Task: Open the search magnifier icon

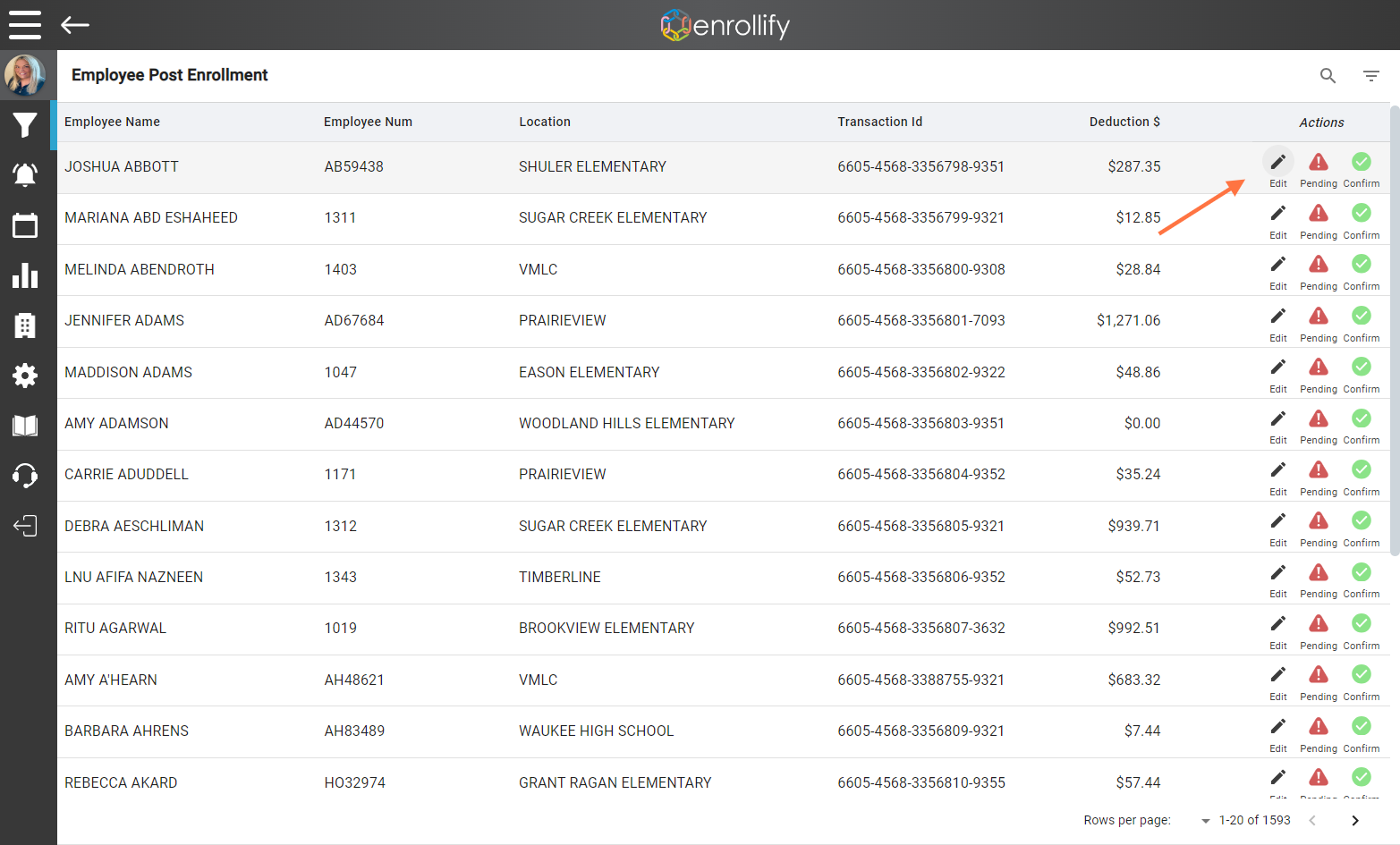Action: (1328, 76)
